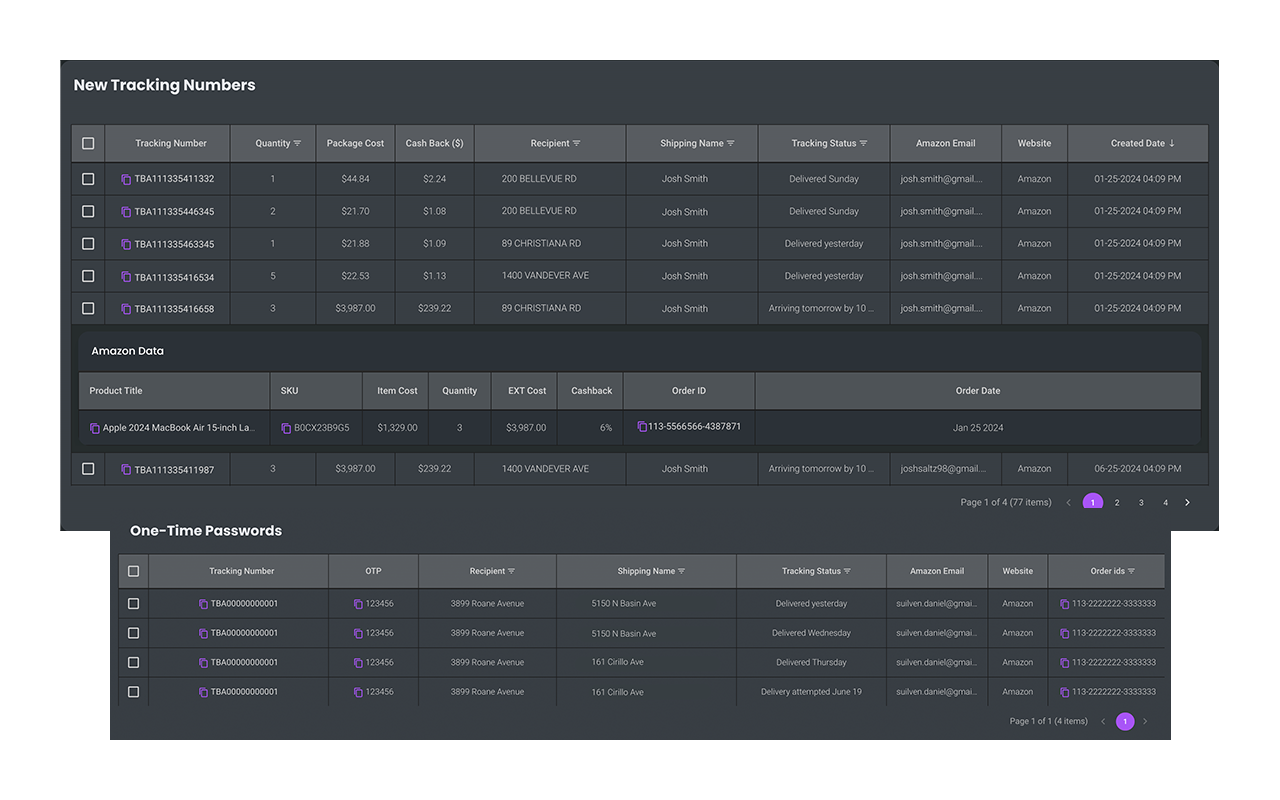Copy tracking number TBA111335446345
1280x800 pixels.
(126, 212)
